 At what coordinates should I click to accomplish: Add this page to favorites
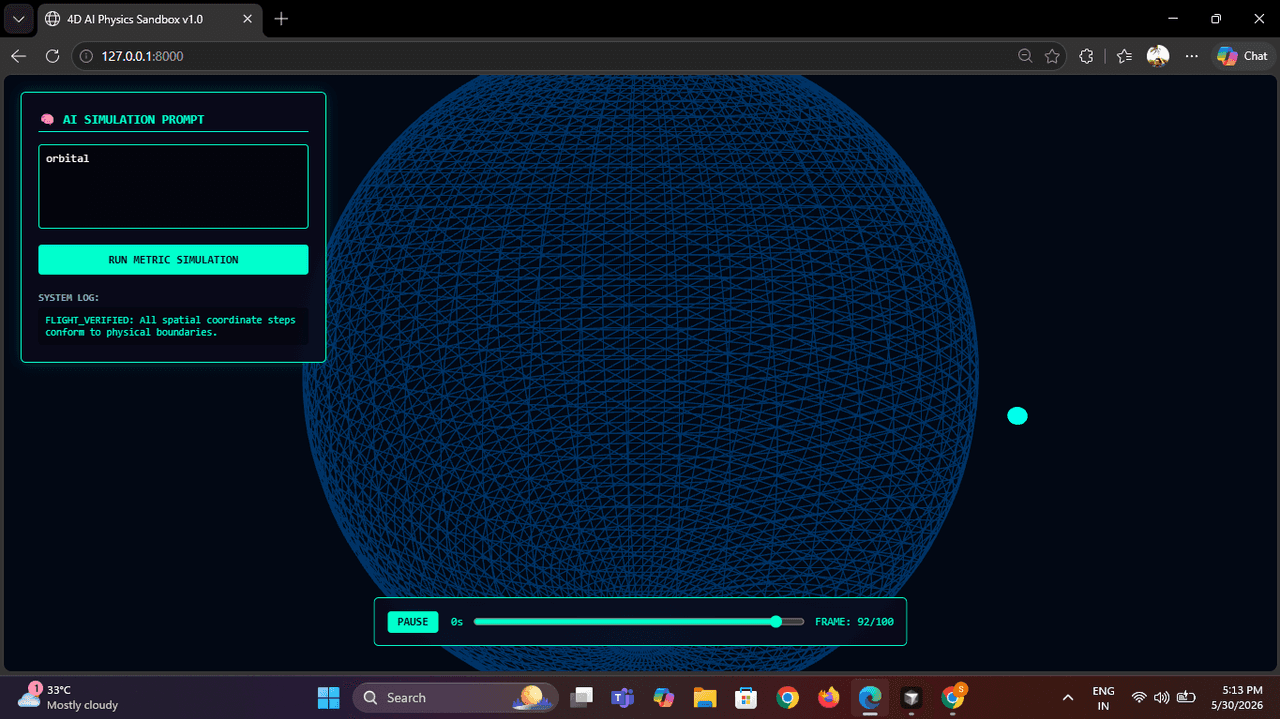(1052, 56)
